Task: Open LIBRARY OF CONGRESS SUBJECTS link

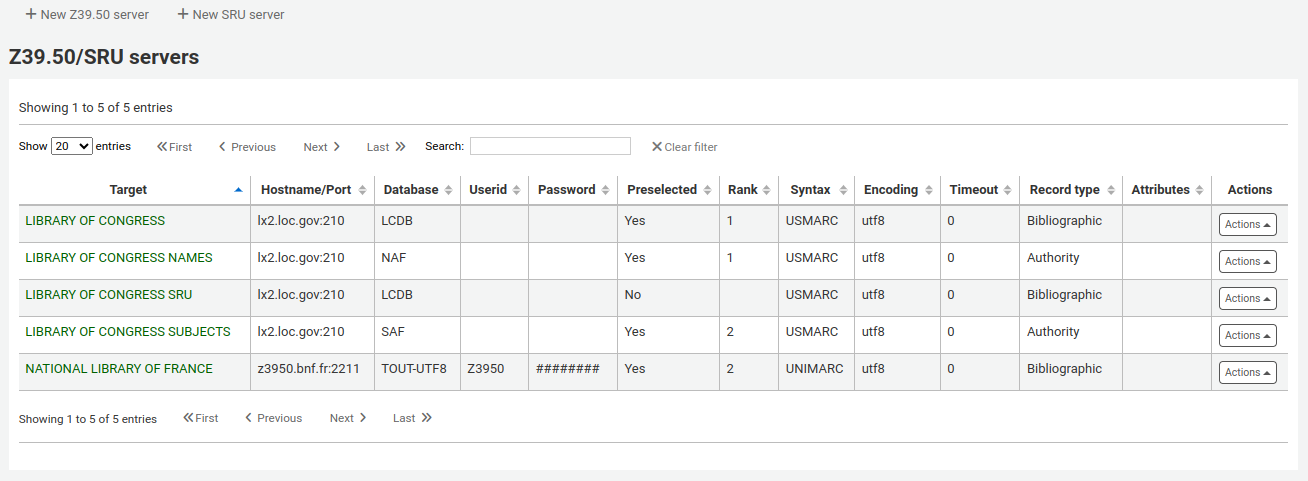Action: [x=128, y=332]
